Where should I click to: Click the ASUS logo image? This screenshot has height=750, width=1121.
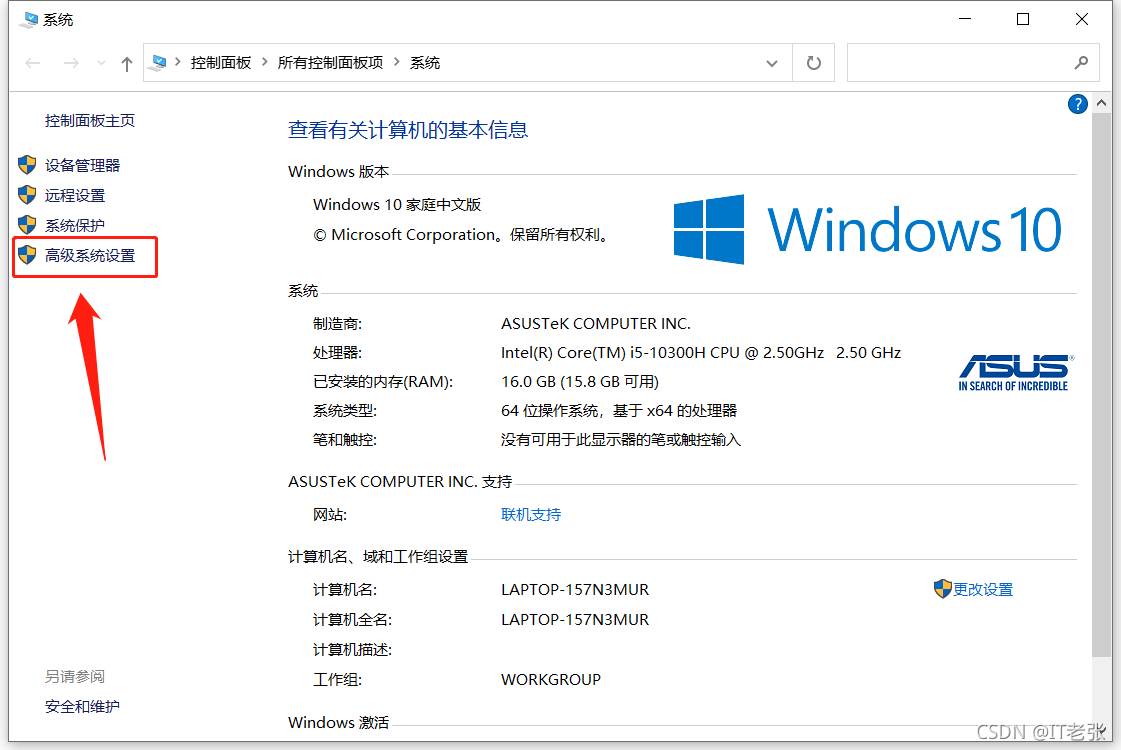coord(1014,372)
